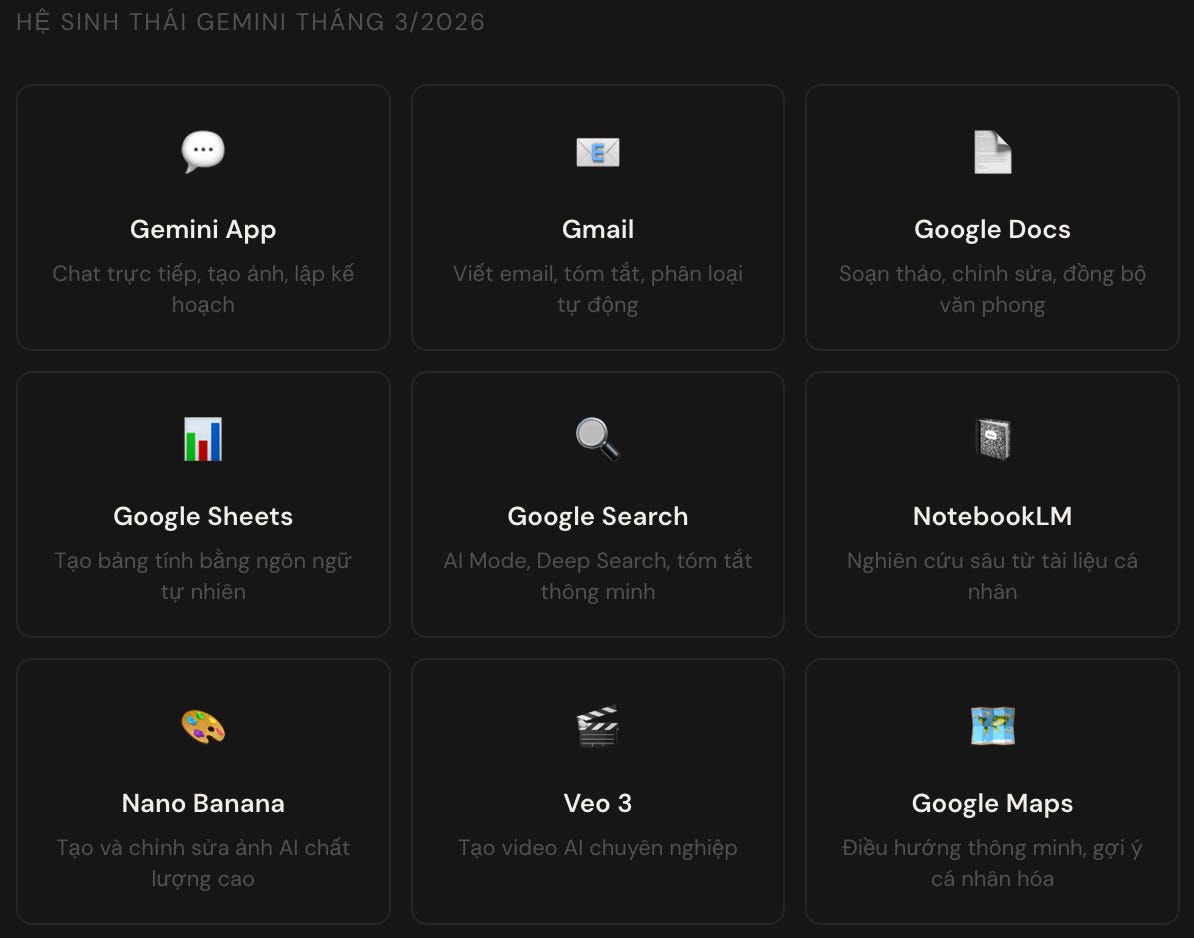Click 'AI Mode, Deep Search' description
The width and height of the screenshot is (1194, 938).
[x=598, y=576]
